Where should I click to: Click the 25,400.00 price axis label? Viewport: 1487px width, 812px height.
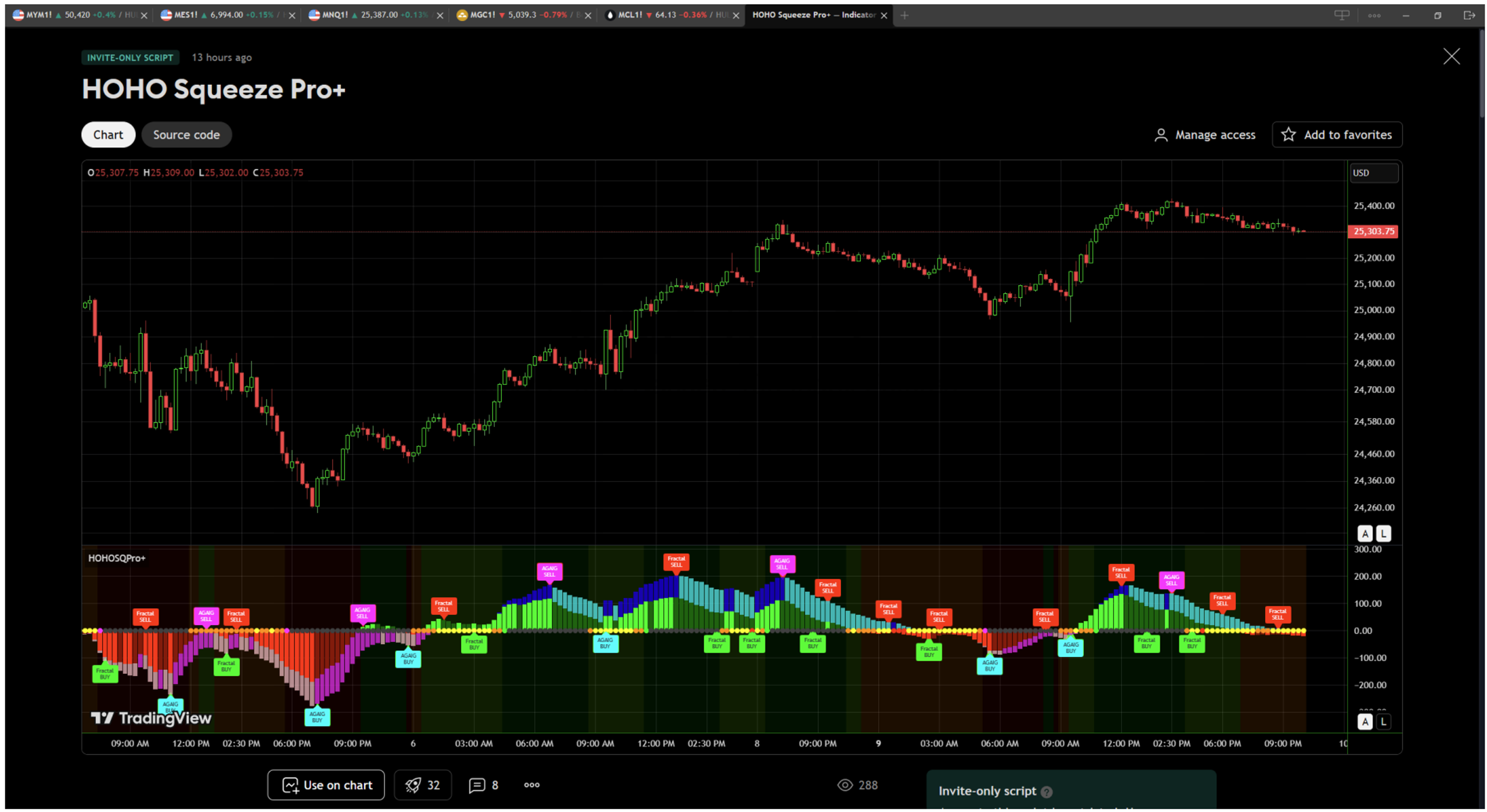point(1374,206)
